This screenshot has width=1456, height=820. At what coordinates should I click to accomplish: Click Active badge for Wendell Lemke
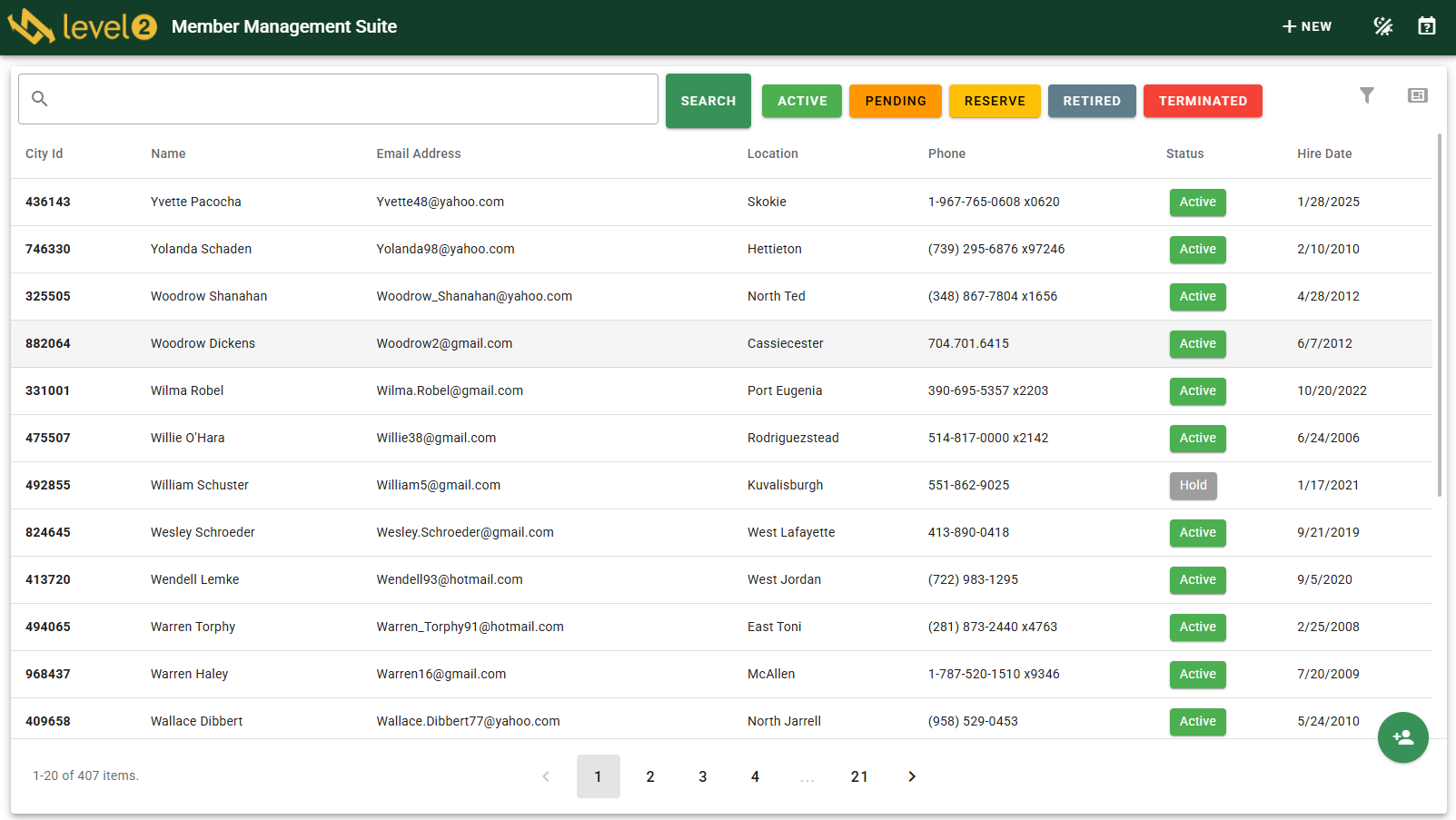[x=1197, y=580]
